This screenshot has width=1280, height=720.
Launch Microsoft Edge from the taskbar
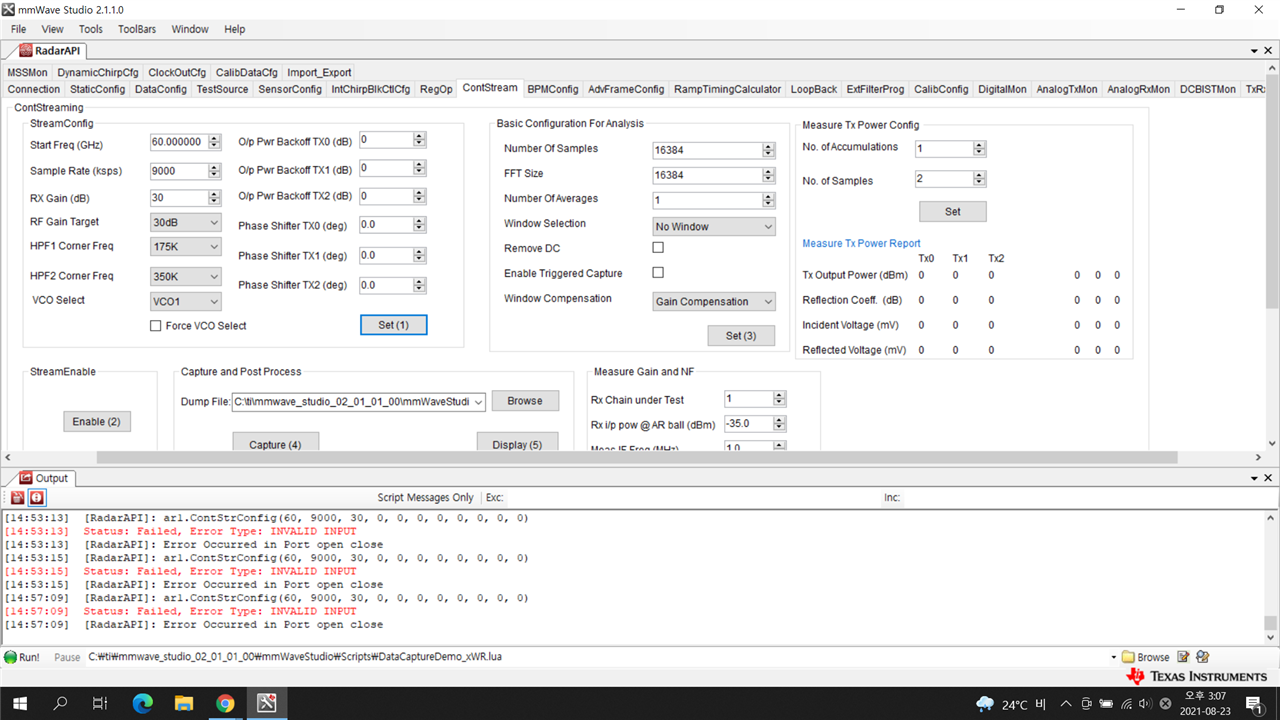click(142, 704)
